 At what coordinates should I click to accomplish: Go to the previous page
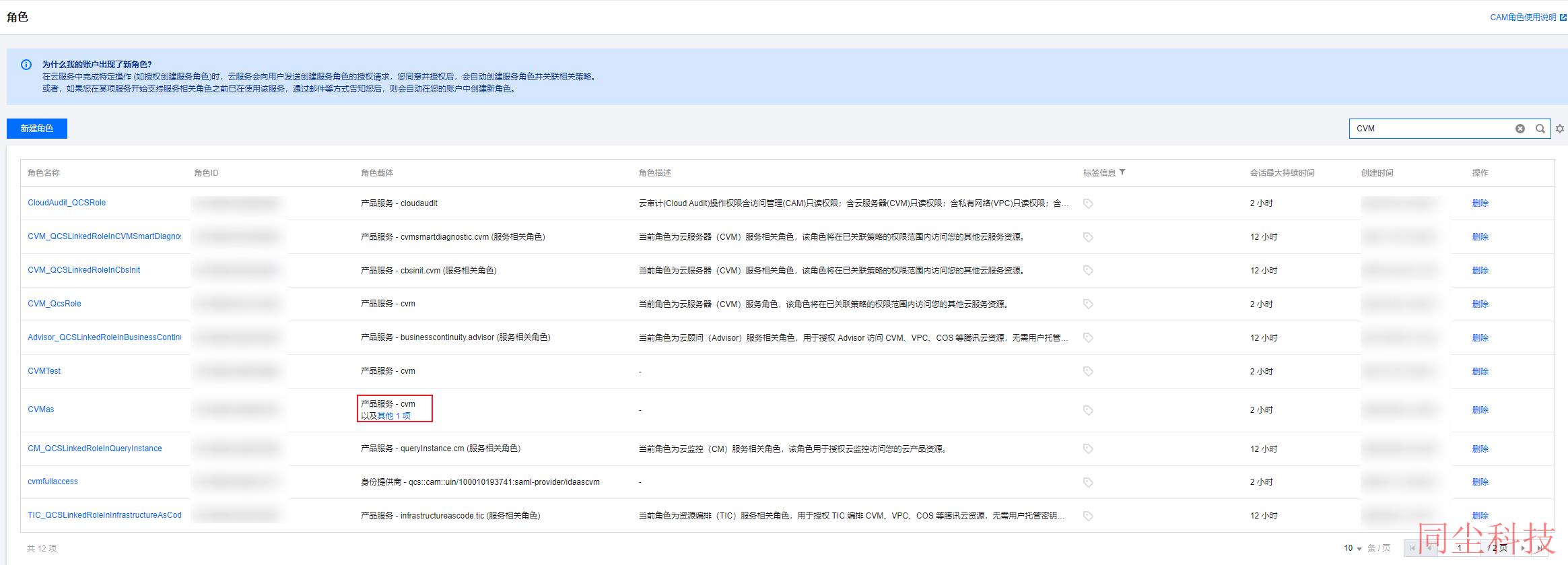[1429, 548]
